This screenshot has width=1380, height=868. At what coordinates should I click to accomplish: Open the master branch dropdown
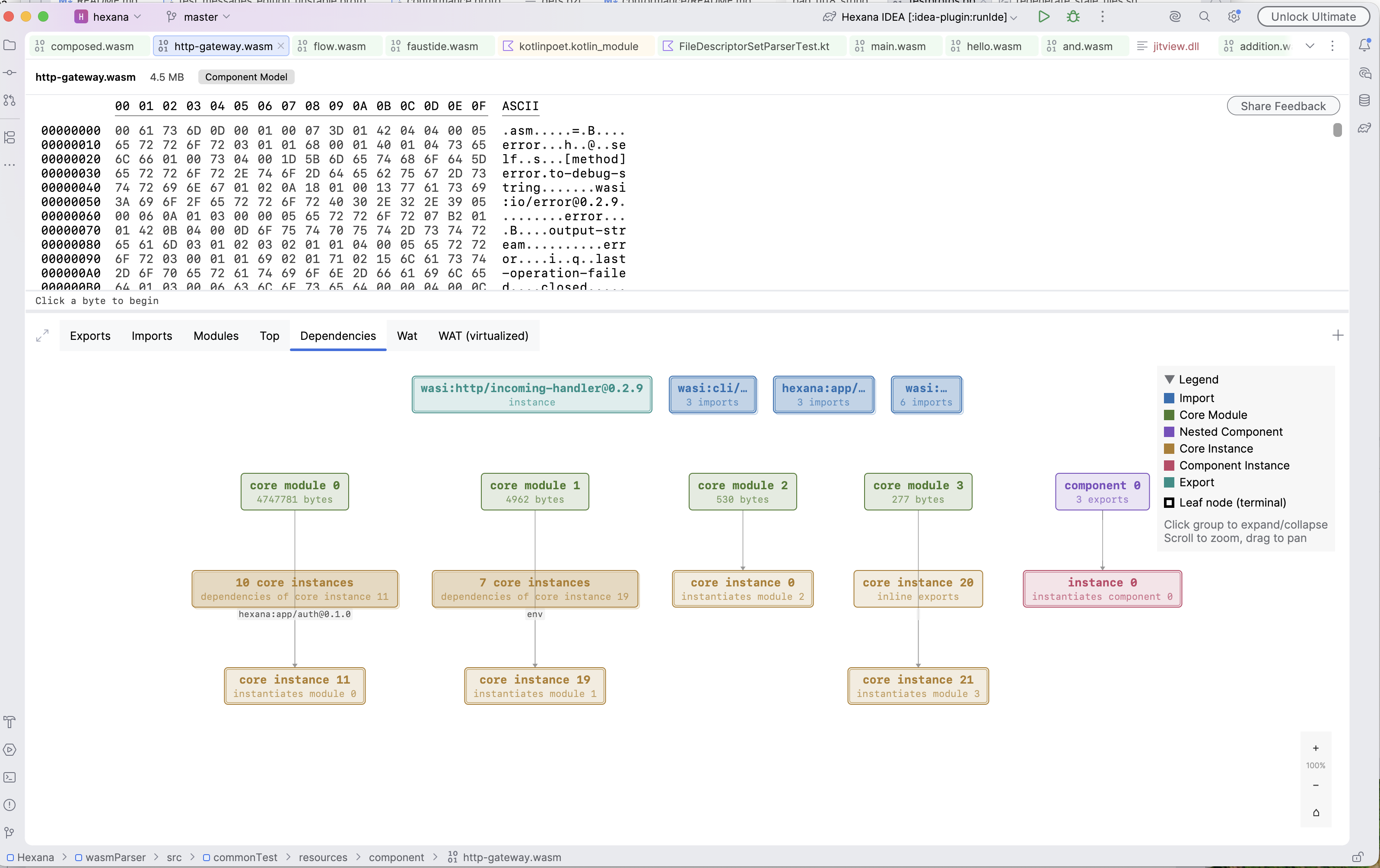(198, 16)
